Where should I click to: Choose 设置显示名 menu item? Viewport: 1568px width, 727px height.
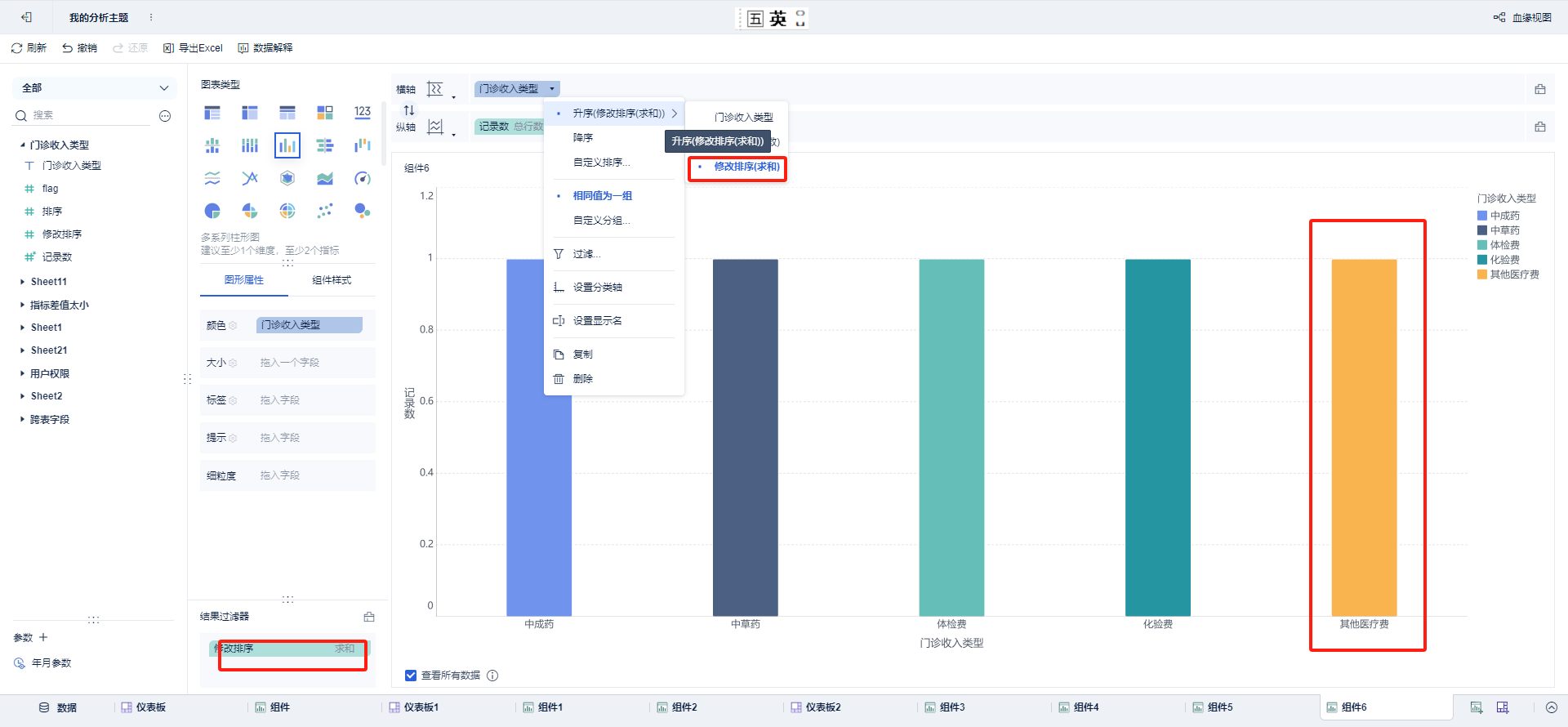click(614, 321)
